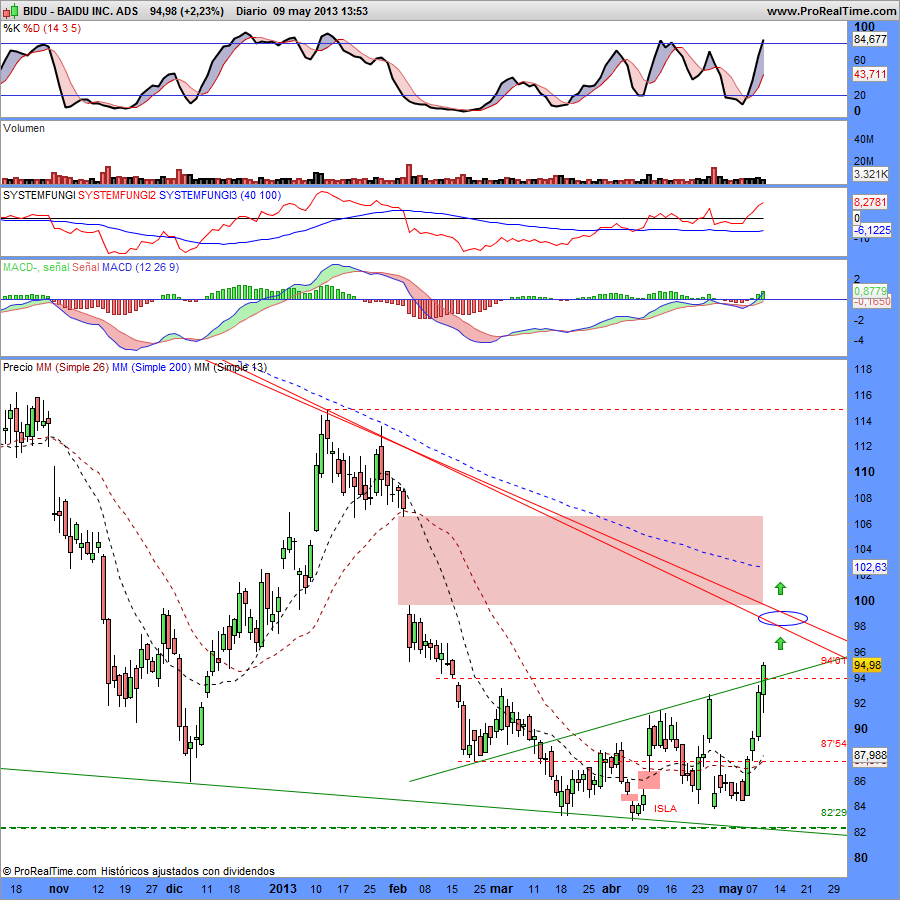This screenshot has height=900, width=900.
Task: Select the %K stochastic label
Action: [x=11, y=28]
